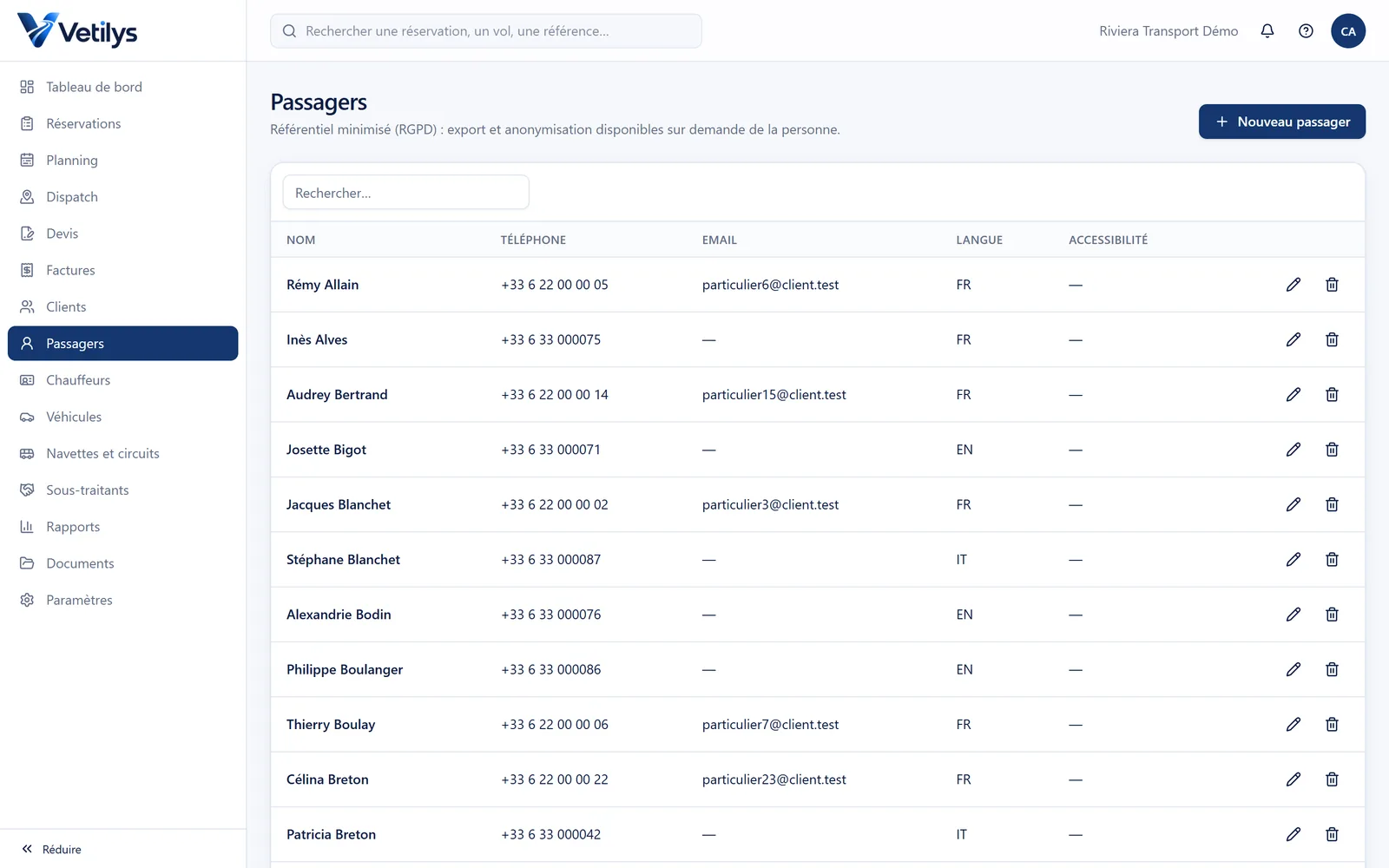Click the NOM column header
The width and height of the screenshot is (1389, 868).
(x=301, y=240)
